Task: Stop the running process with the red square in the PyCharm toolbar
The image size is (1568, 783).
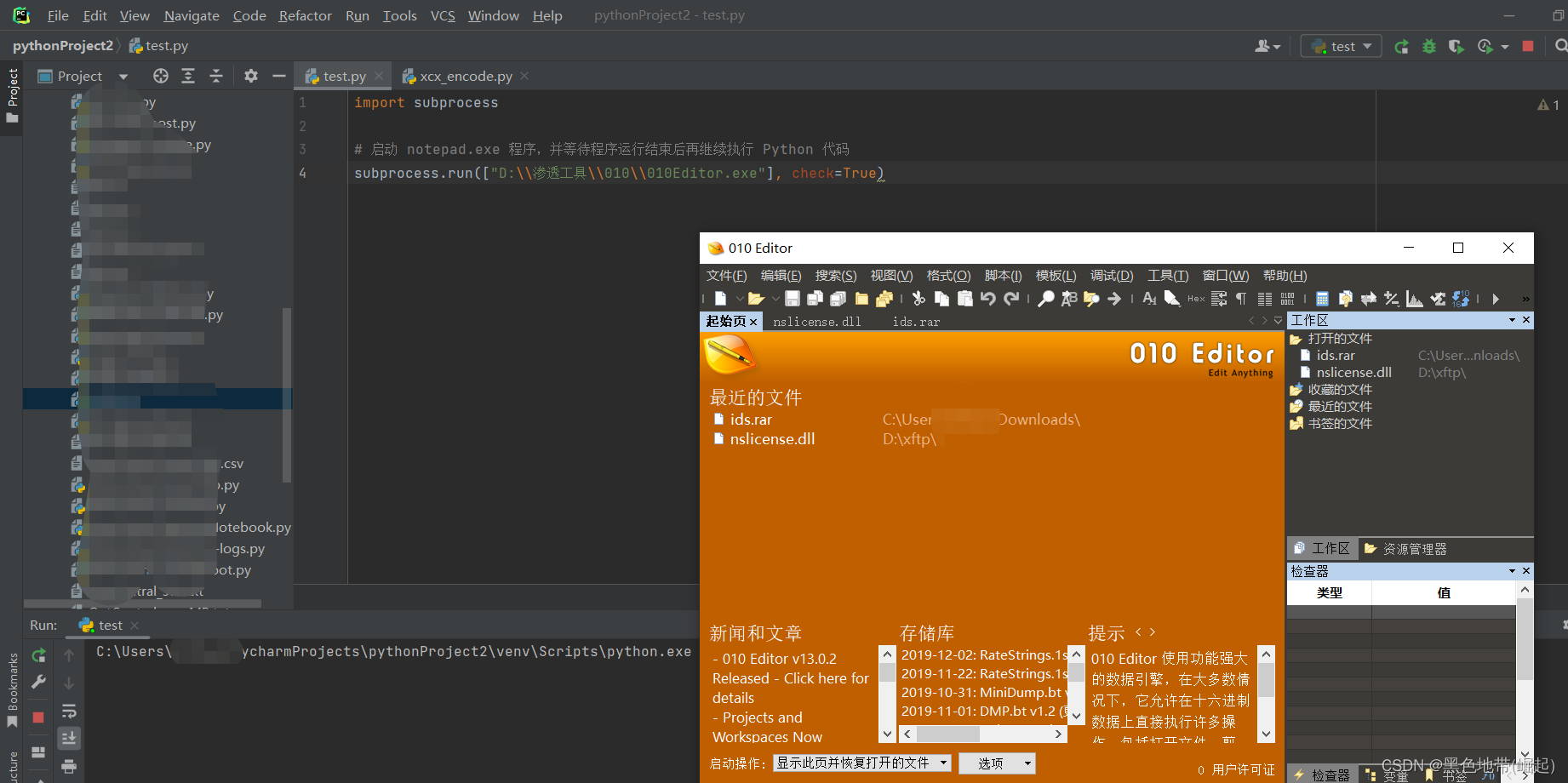Action: pos(1528,46)
